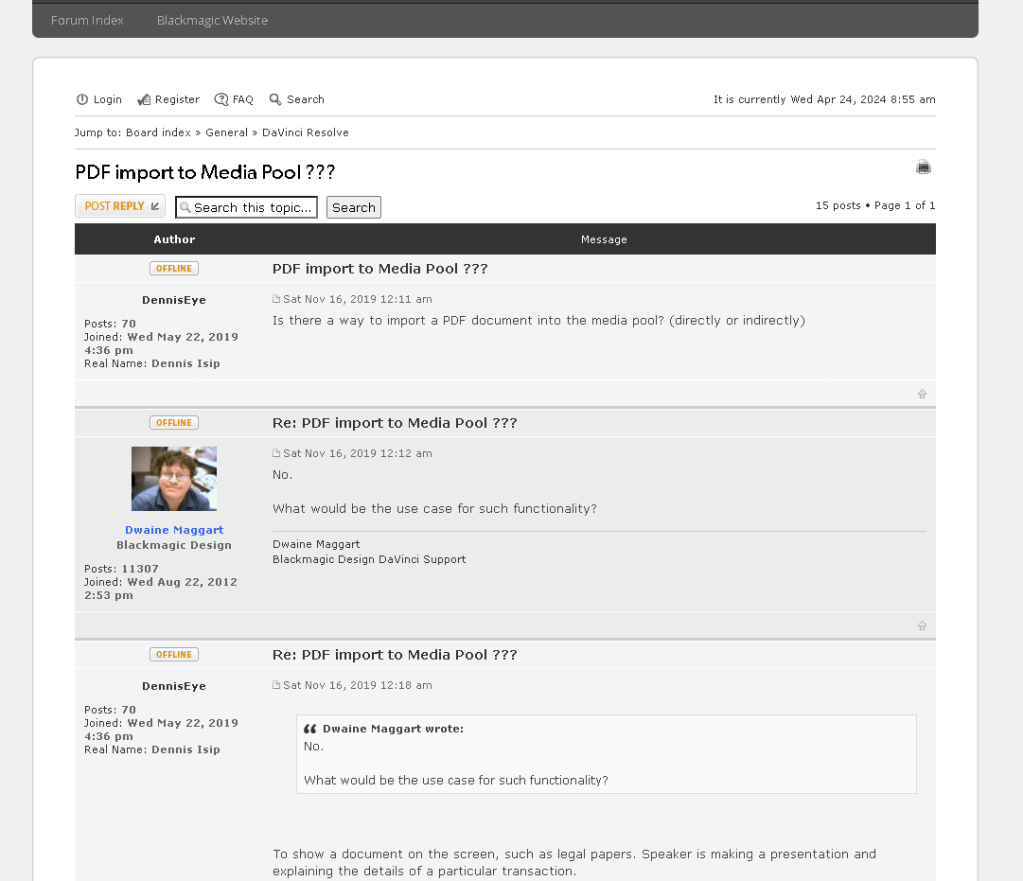Open the FAQ link

243,99
